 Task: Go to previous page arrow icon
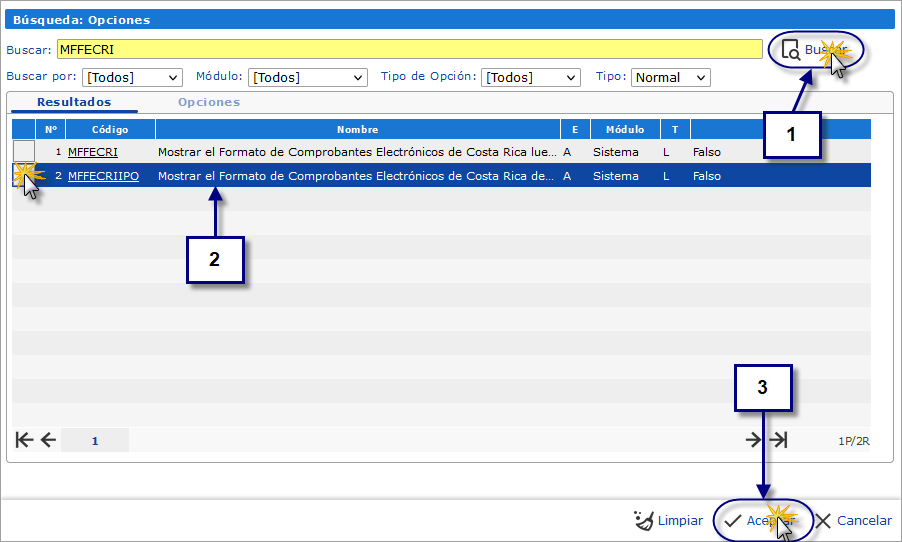[48, 440]
